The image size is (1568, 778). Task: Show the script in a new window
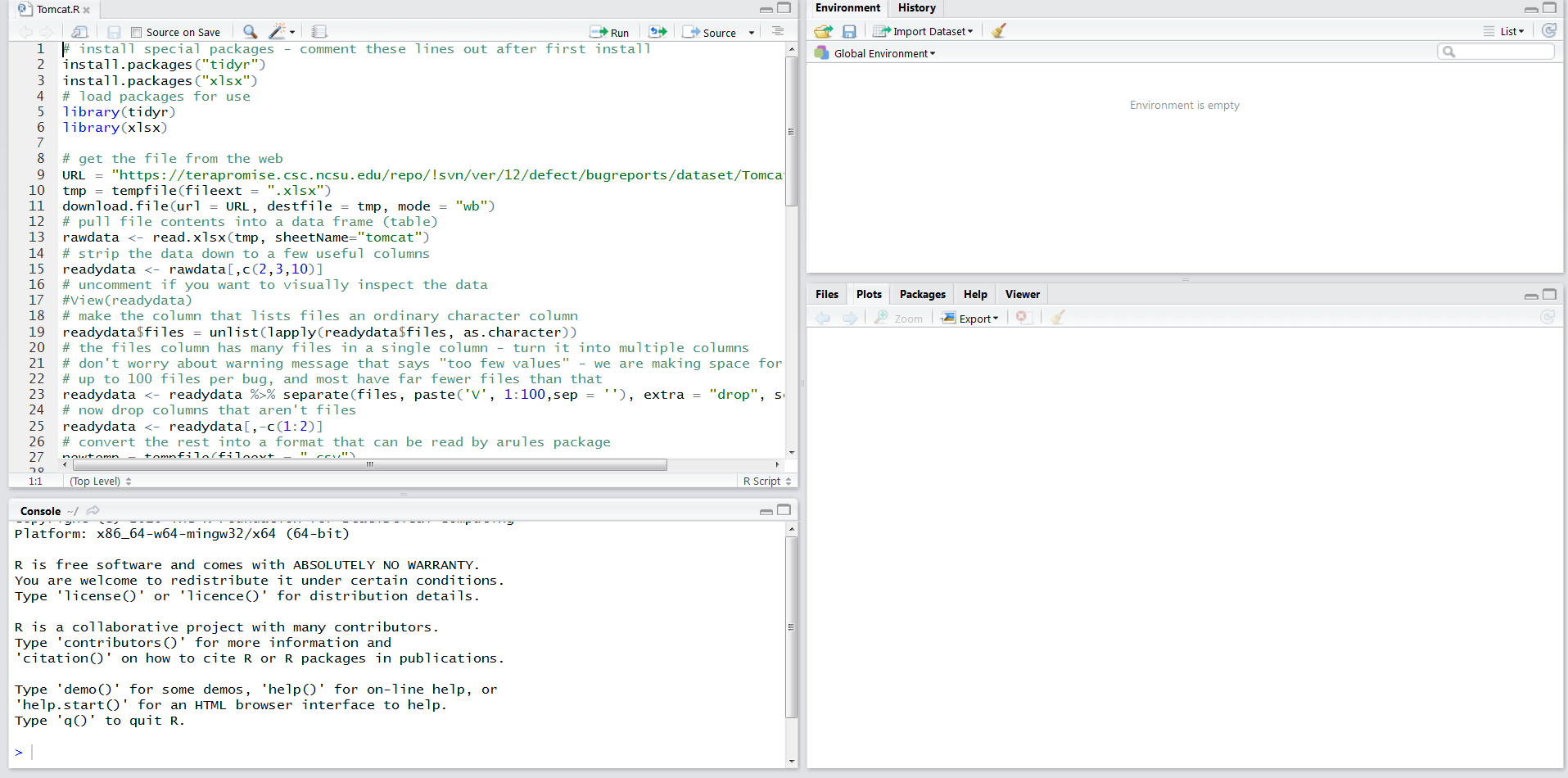79,32
